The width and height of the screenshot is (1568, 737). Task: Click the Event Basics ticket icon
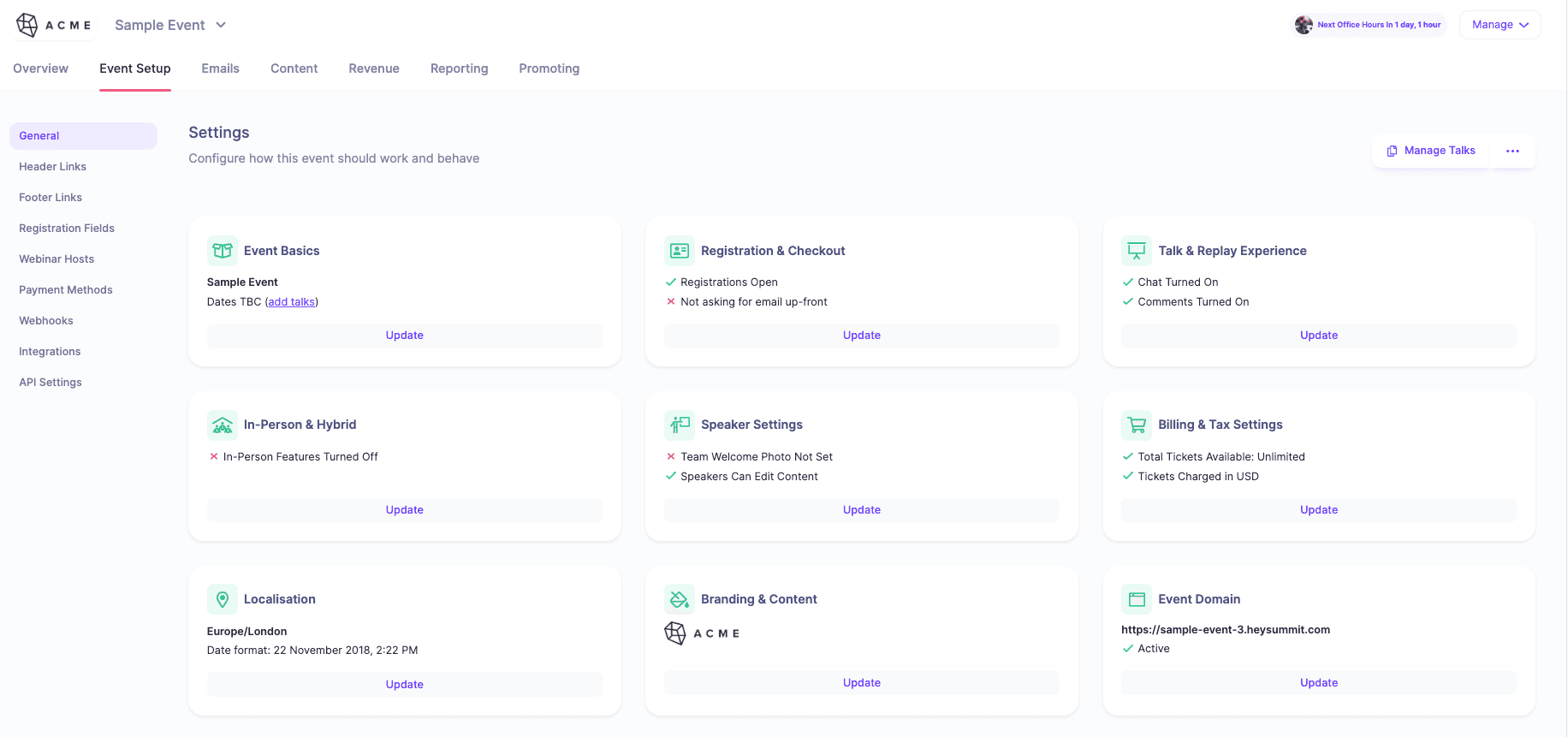click(x=223, y=251)
